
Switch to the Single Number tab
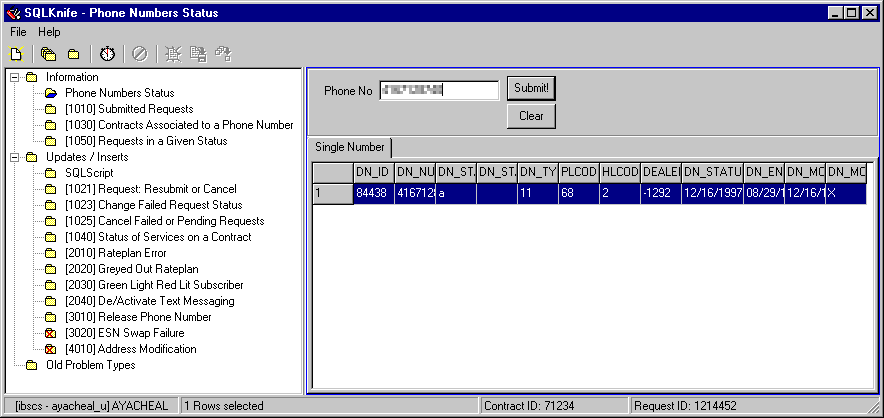click(x=350, y=147)
